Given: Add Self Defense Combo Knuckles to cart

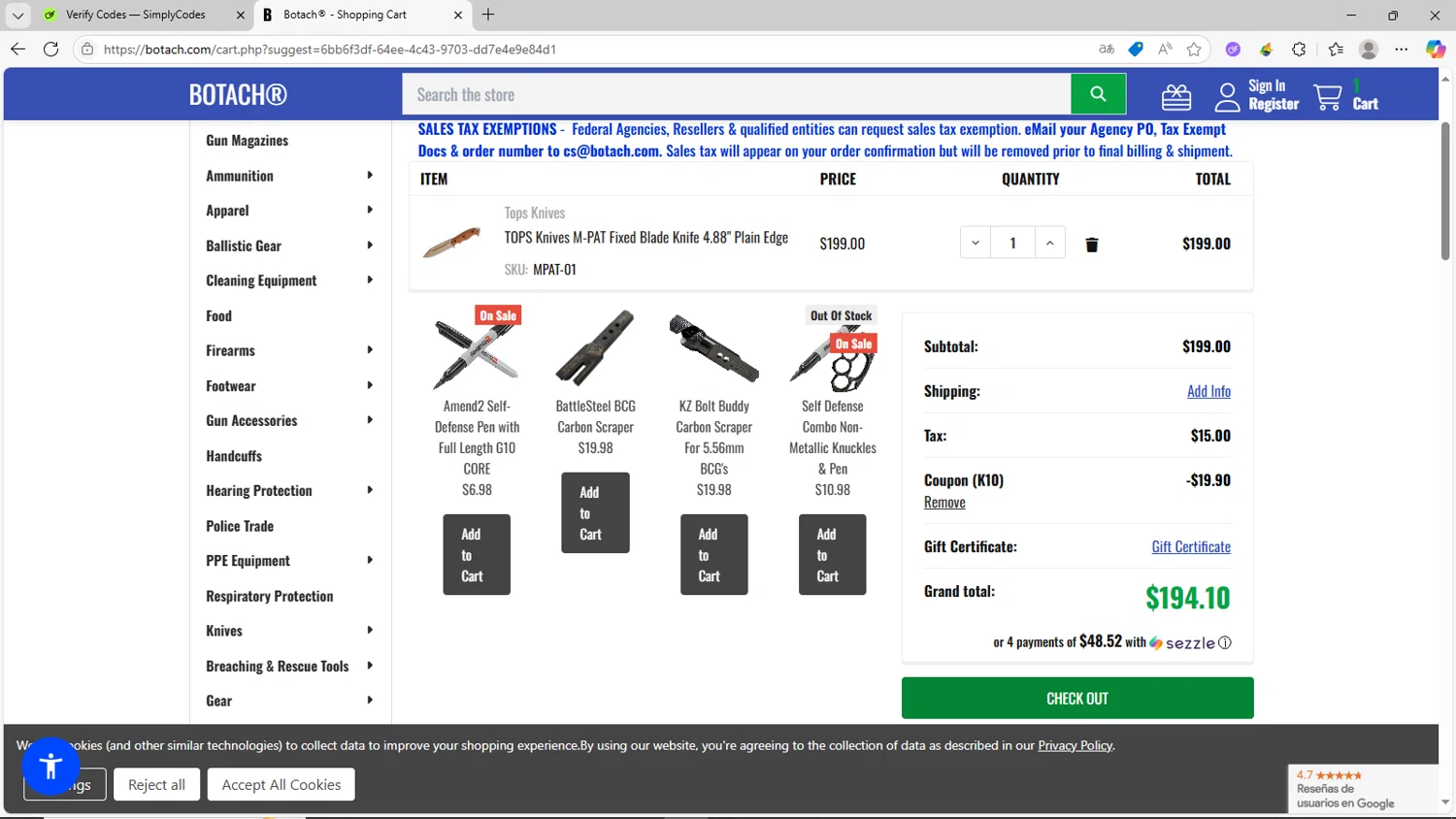Looking at the screenshot, I should (832, 555).
